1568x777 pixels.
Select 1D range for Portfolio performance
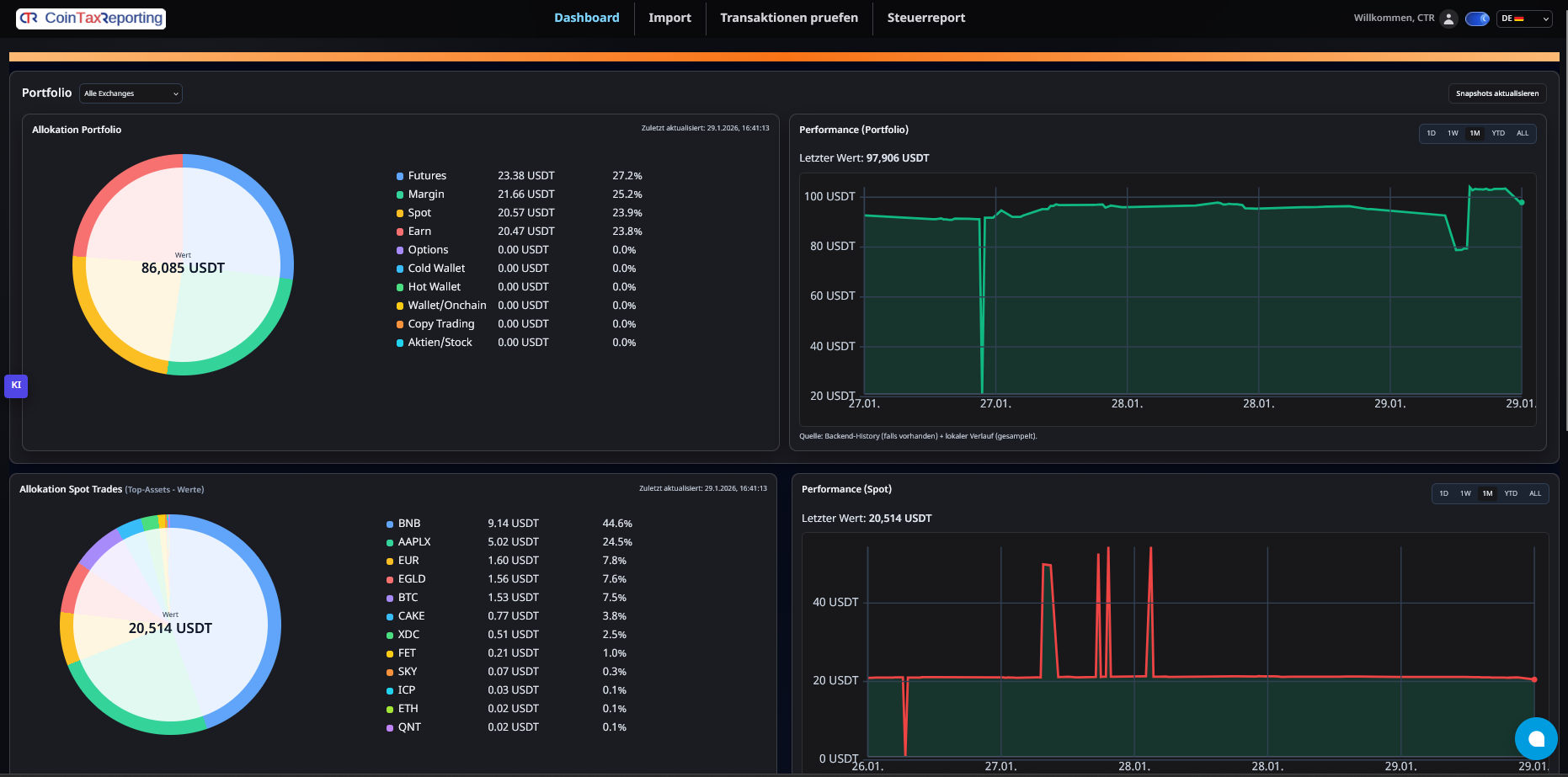[x=1431, y=133]
